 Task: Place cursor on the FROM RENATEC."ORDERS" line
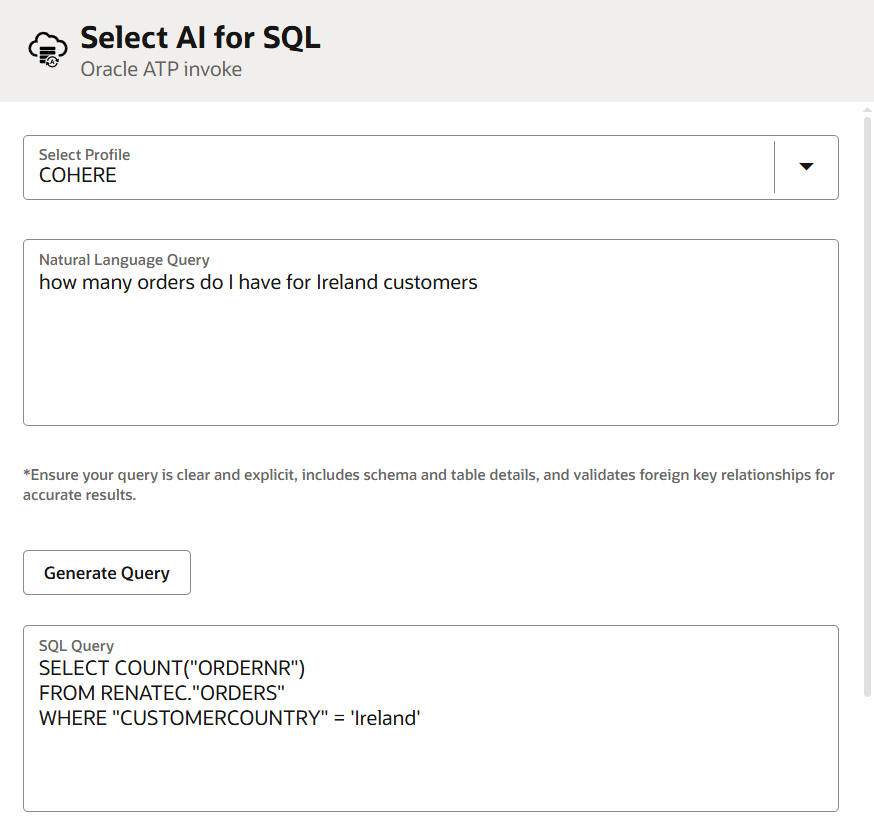[x=162, y=693]
